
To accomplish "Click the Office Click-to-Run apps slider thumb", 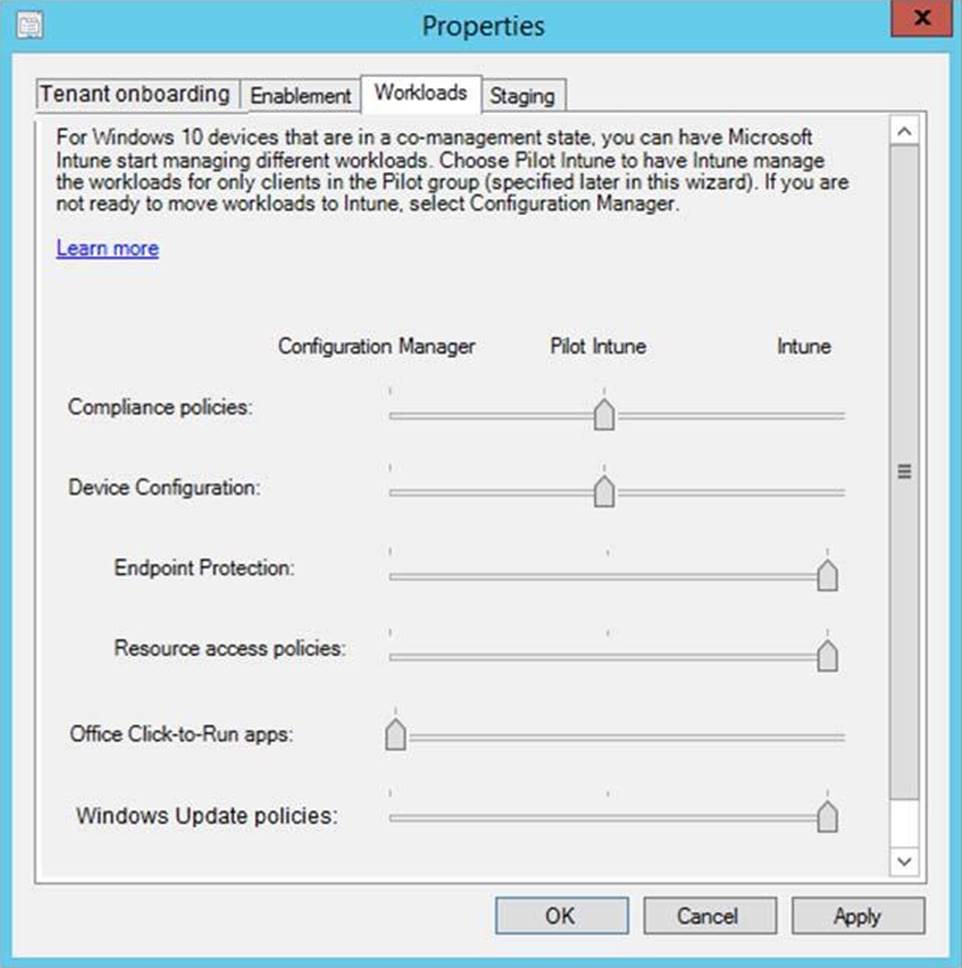I will tap(396, 735).
